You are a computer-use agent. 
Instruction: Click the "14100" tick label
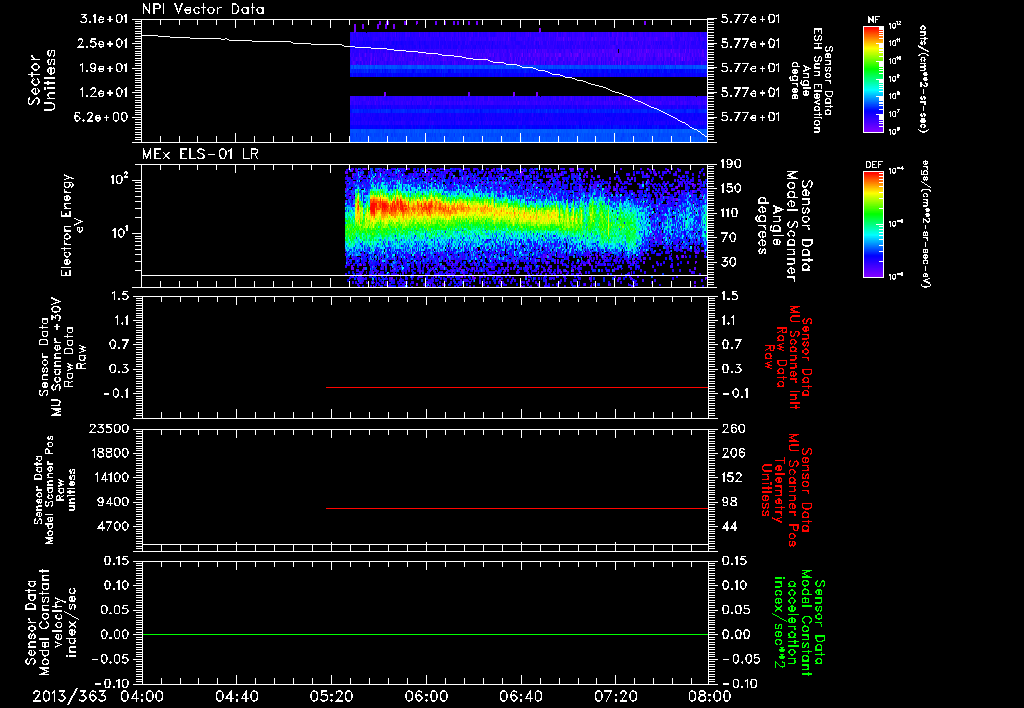110,477
